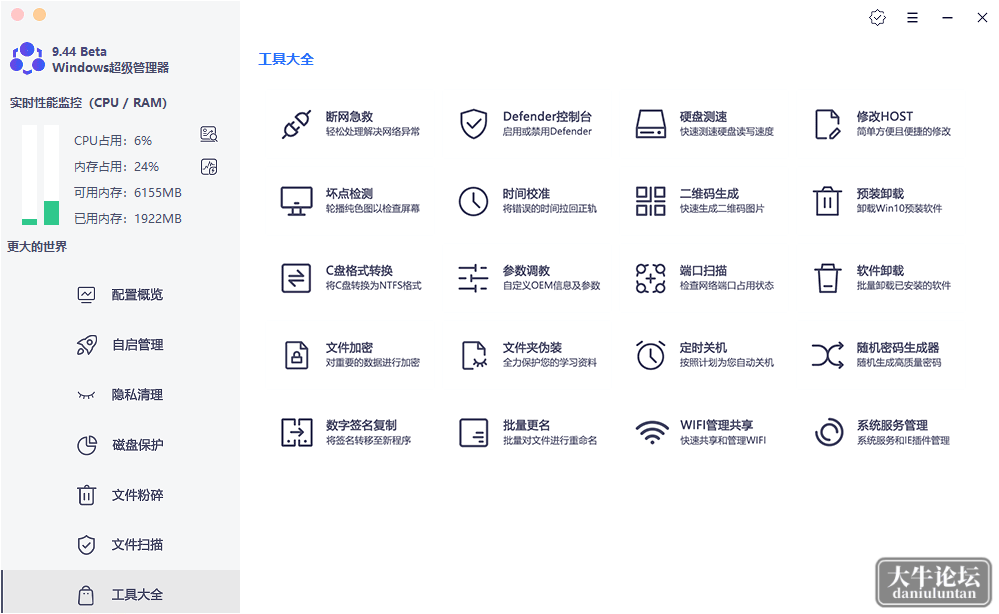Click the 硬盘测速 tool title
This screenshot has height=614, width=999.
tap(703, 117)
